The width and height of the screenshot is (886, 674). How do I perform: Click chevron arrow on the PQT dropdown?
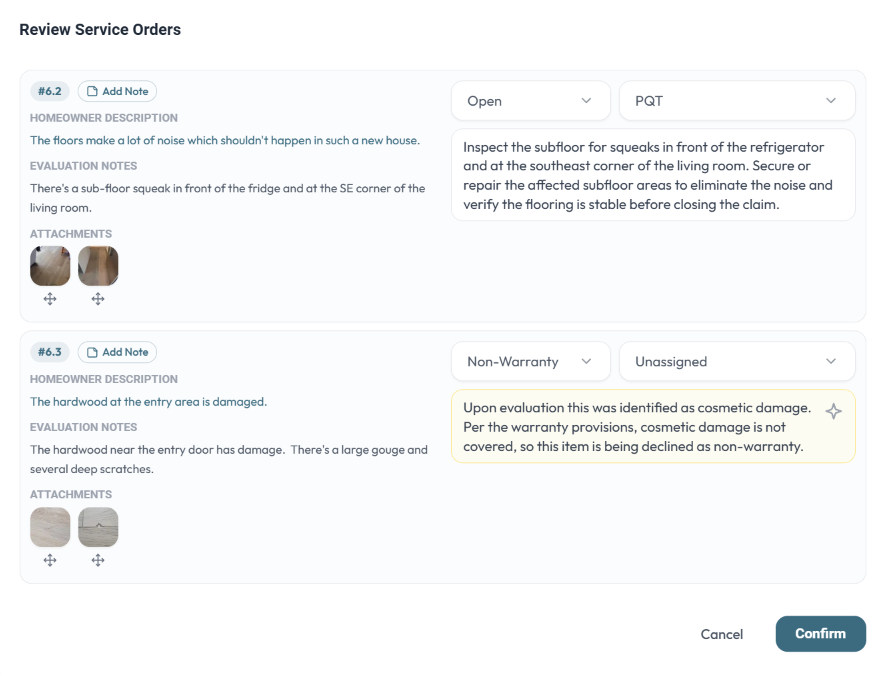pos(831,101)
